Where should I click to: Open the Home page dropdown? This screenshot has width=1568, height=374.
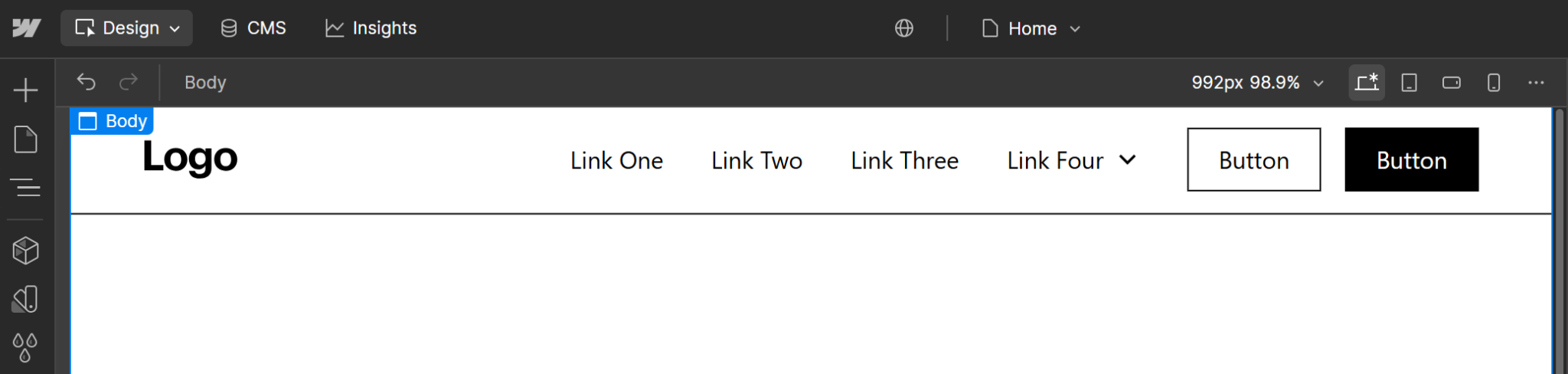[x=1031, y=28]
